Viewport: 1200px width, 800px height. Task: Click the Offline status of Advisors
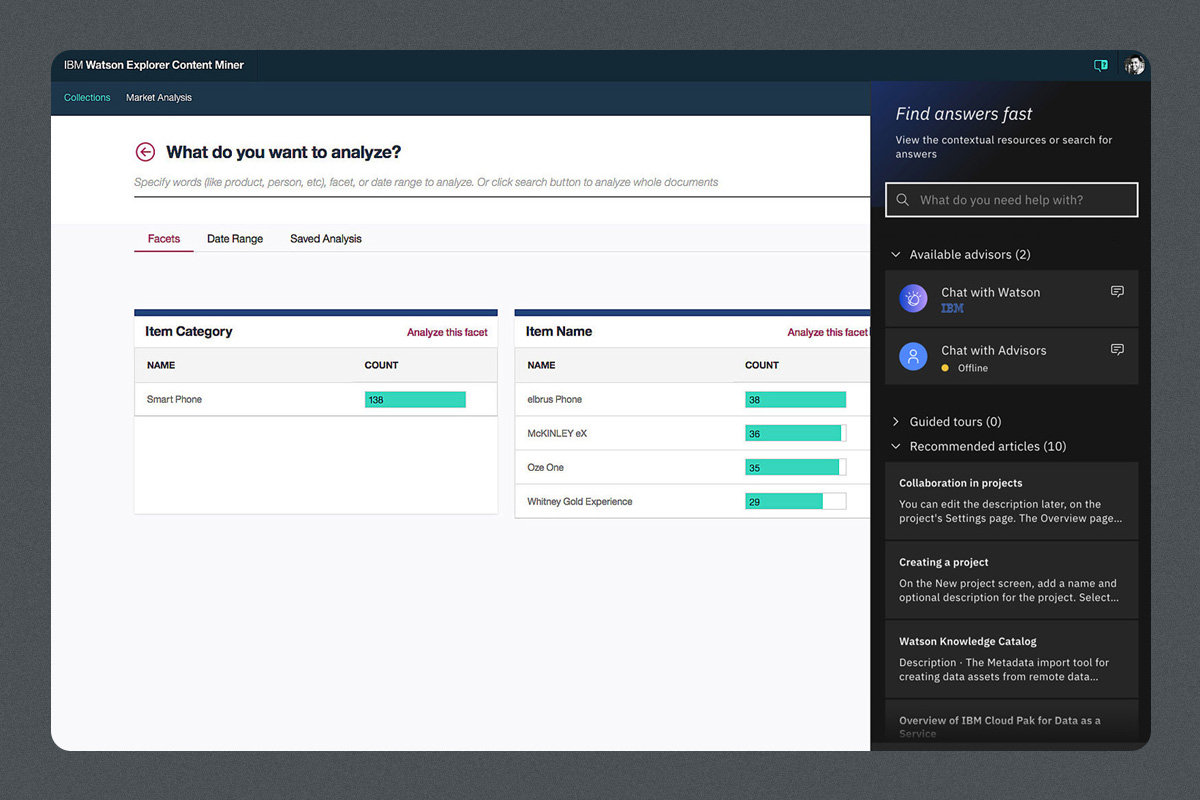pos(973,368)
